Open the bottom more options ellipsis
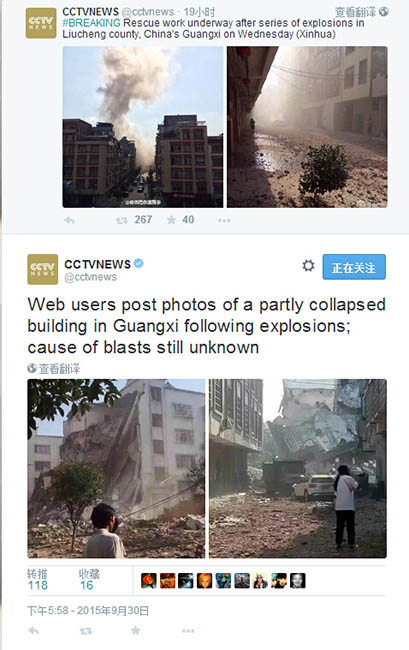This screenshot has width=409, height=650. tap(188, 631)
